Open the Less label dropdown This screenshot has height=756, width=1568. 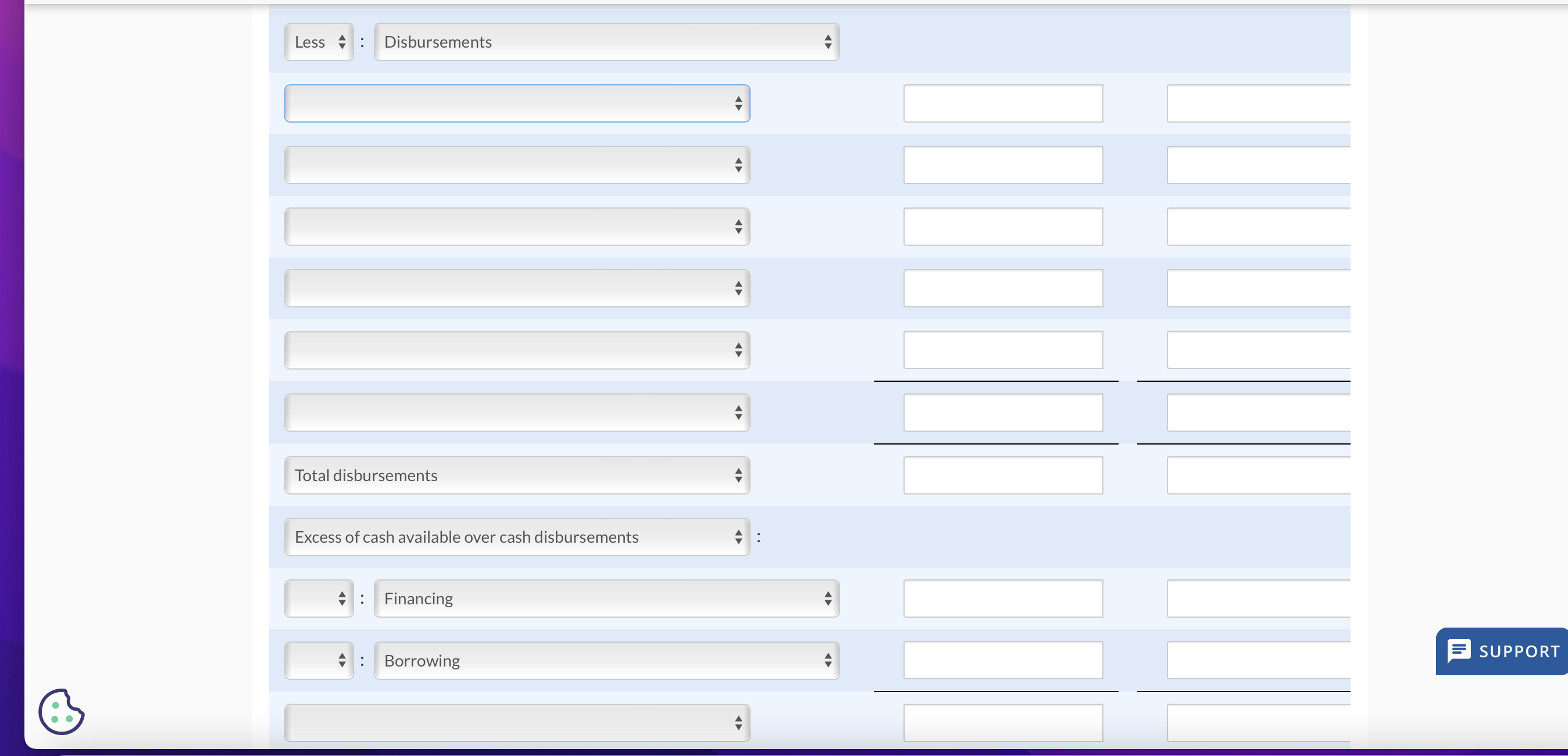(319, 42)
